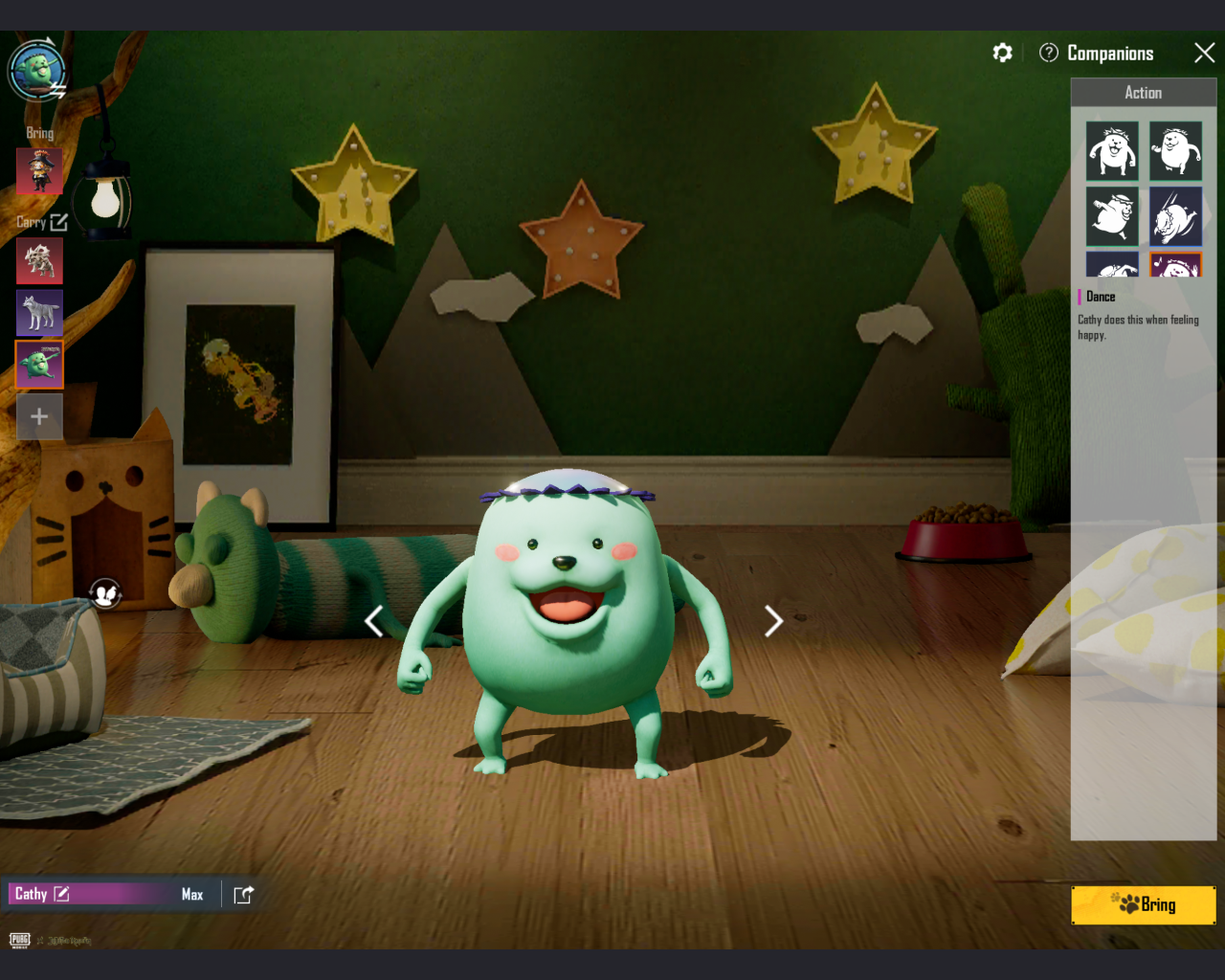Click 'Cathy does this when feeling happy' description
1225x980 pixels.
tap(1138, 327)
